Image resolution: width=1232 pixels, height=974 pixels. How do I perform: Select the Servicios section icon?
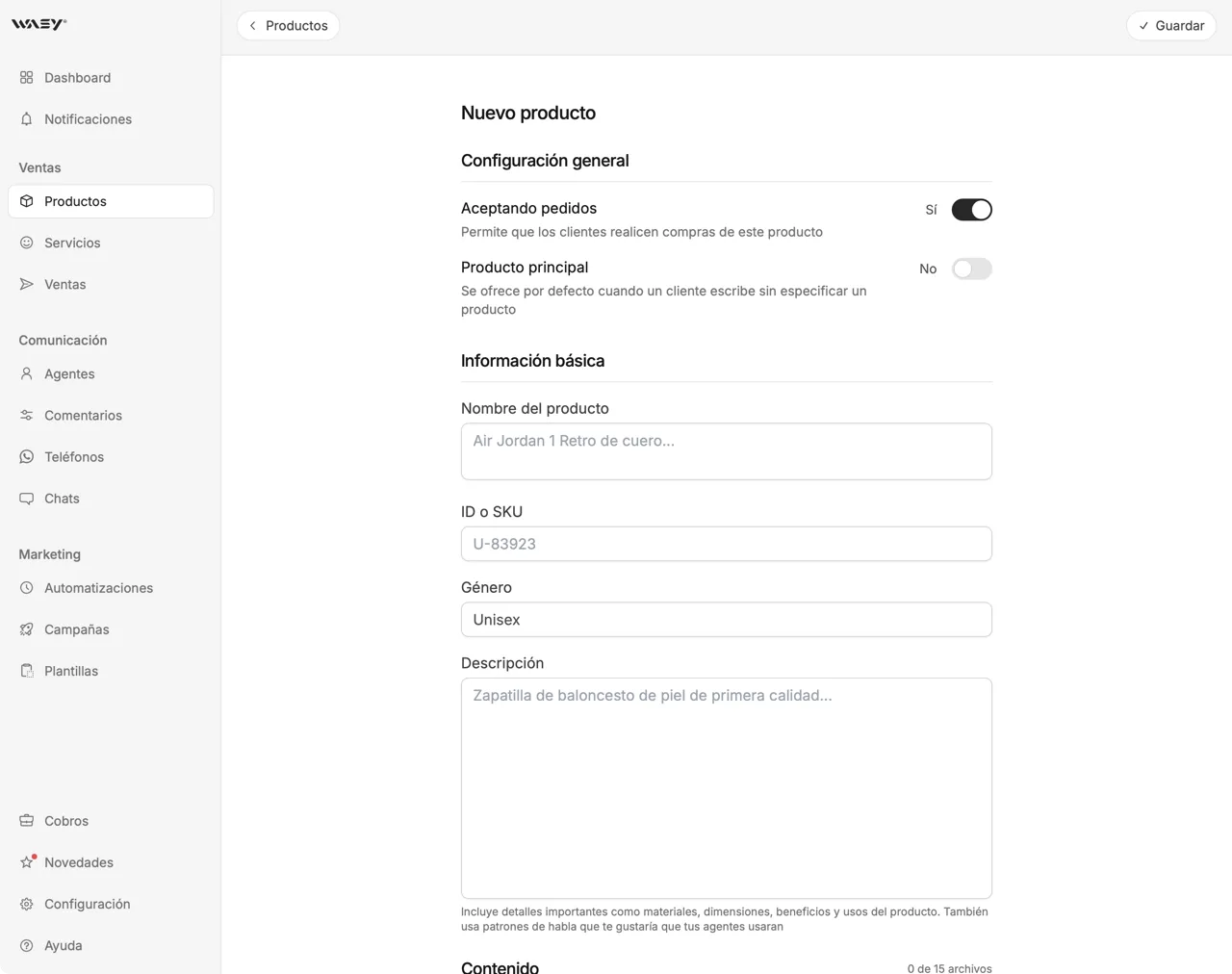[26, 243]
